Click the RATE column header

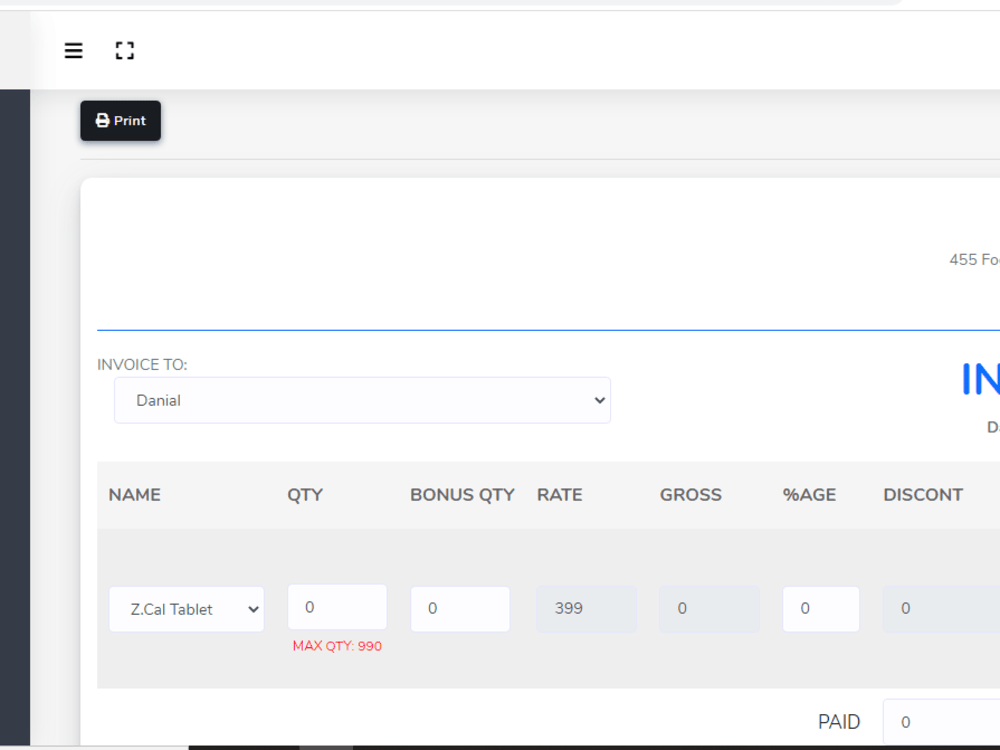560,495
